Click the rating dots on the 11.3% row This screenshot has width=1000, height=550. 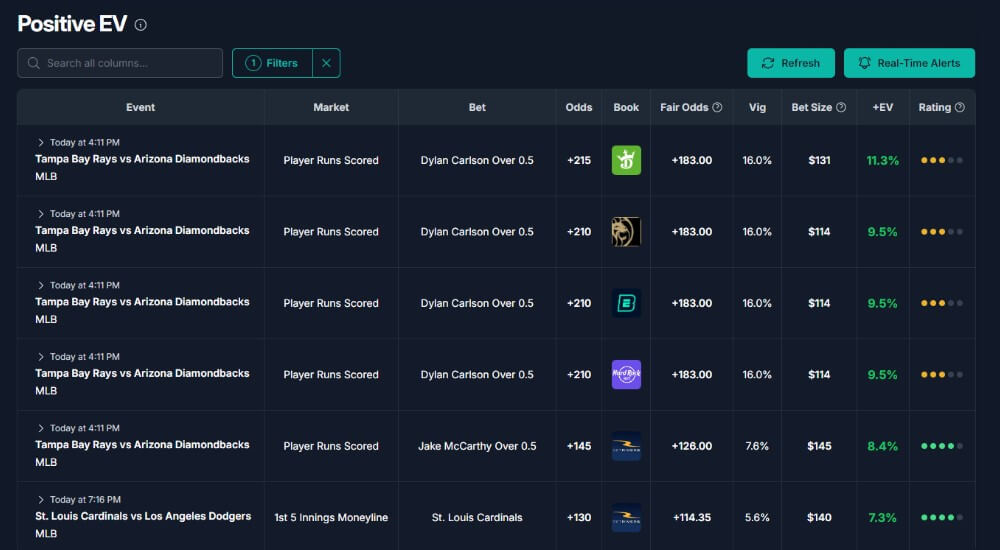942,160
